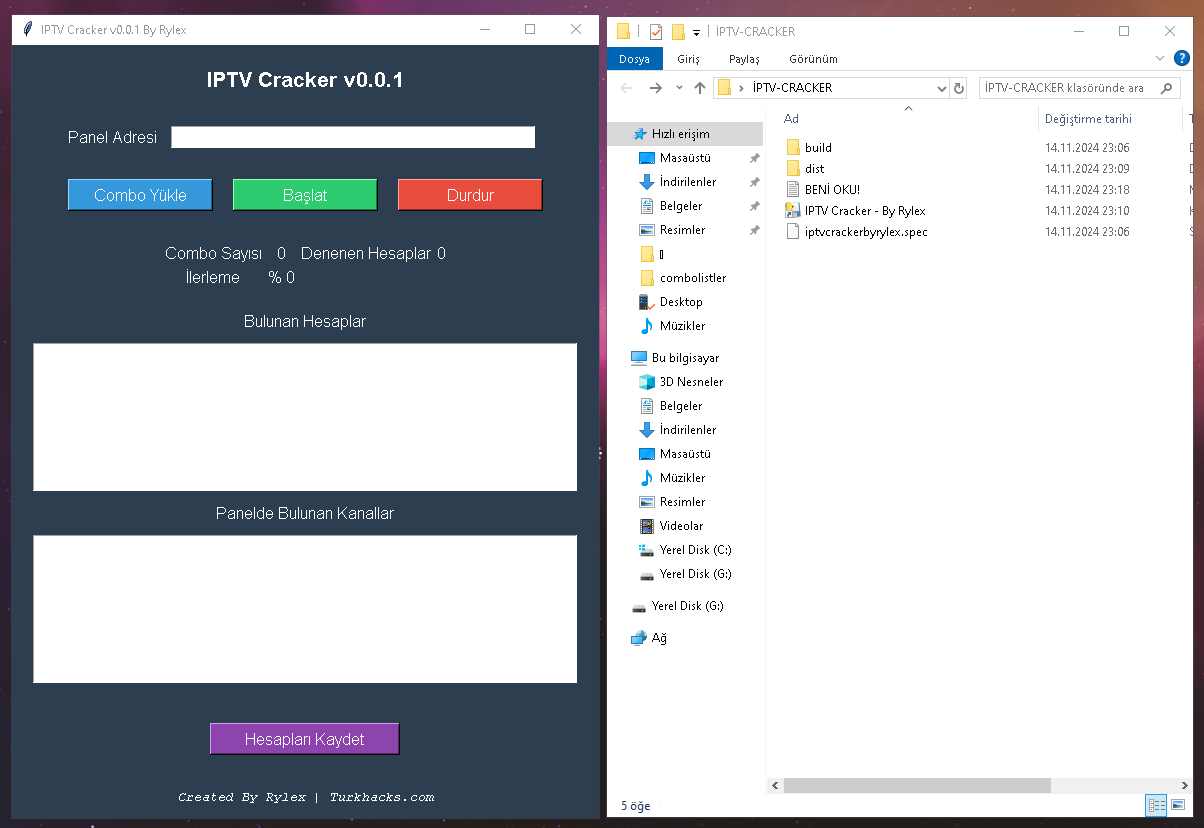Go forward in Explorer navigation
The width and height of the screenshot is (1204, 828).
coord(655,88)
